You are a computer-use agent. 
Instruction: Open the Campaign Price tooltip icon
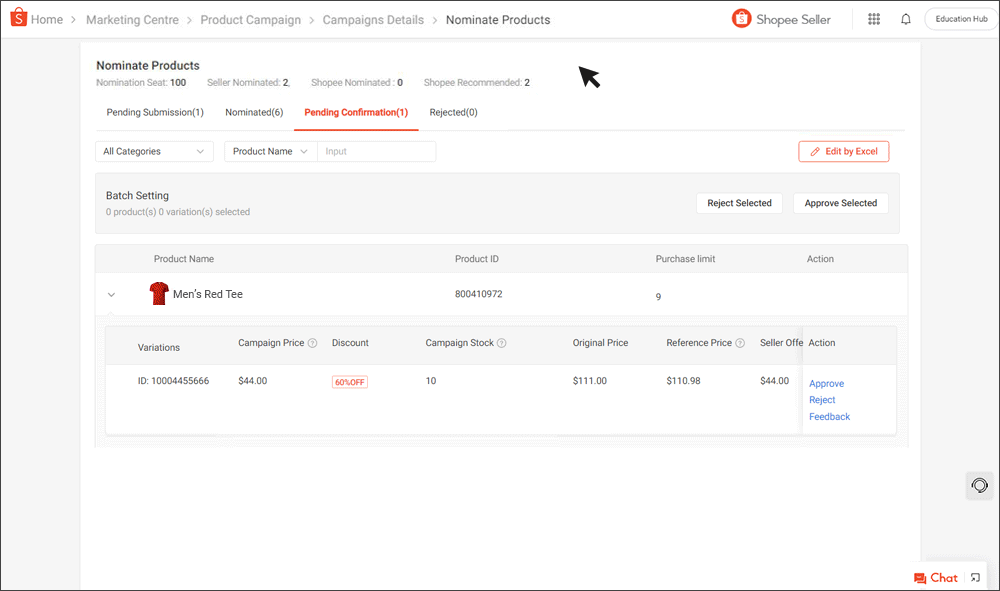click(x=310, y=343)
